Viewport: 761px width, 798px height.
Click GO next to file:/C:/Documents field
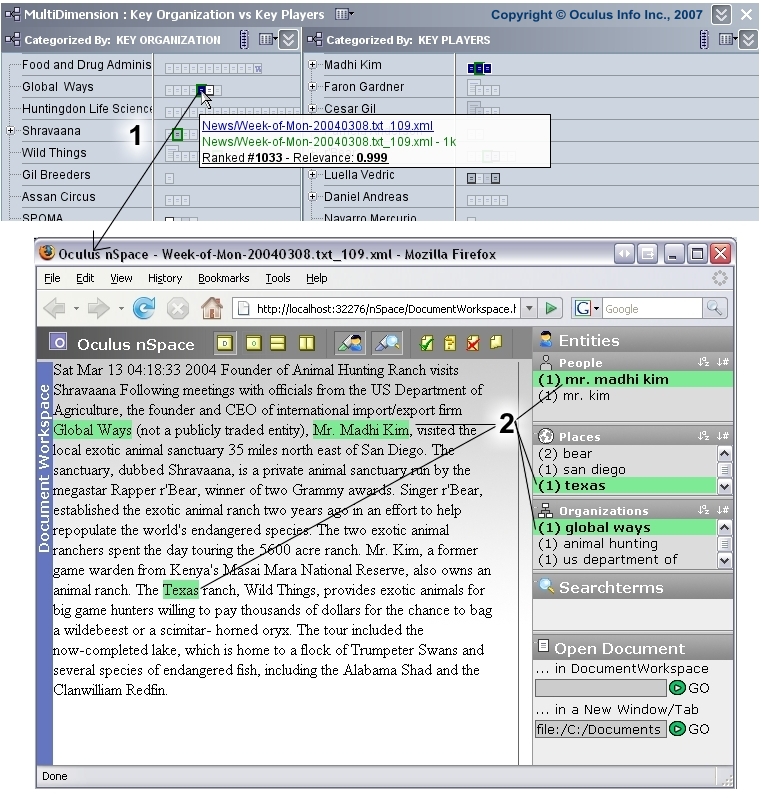(689, 730)
